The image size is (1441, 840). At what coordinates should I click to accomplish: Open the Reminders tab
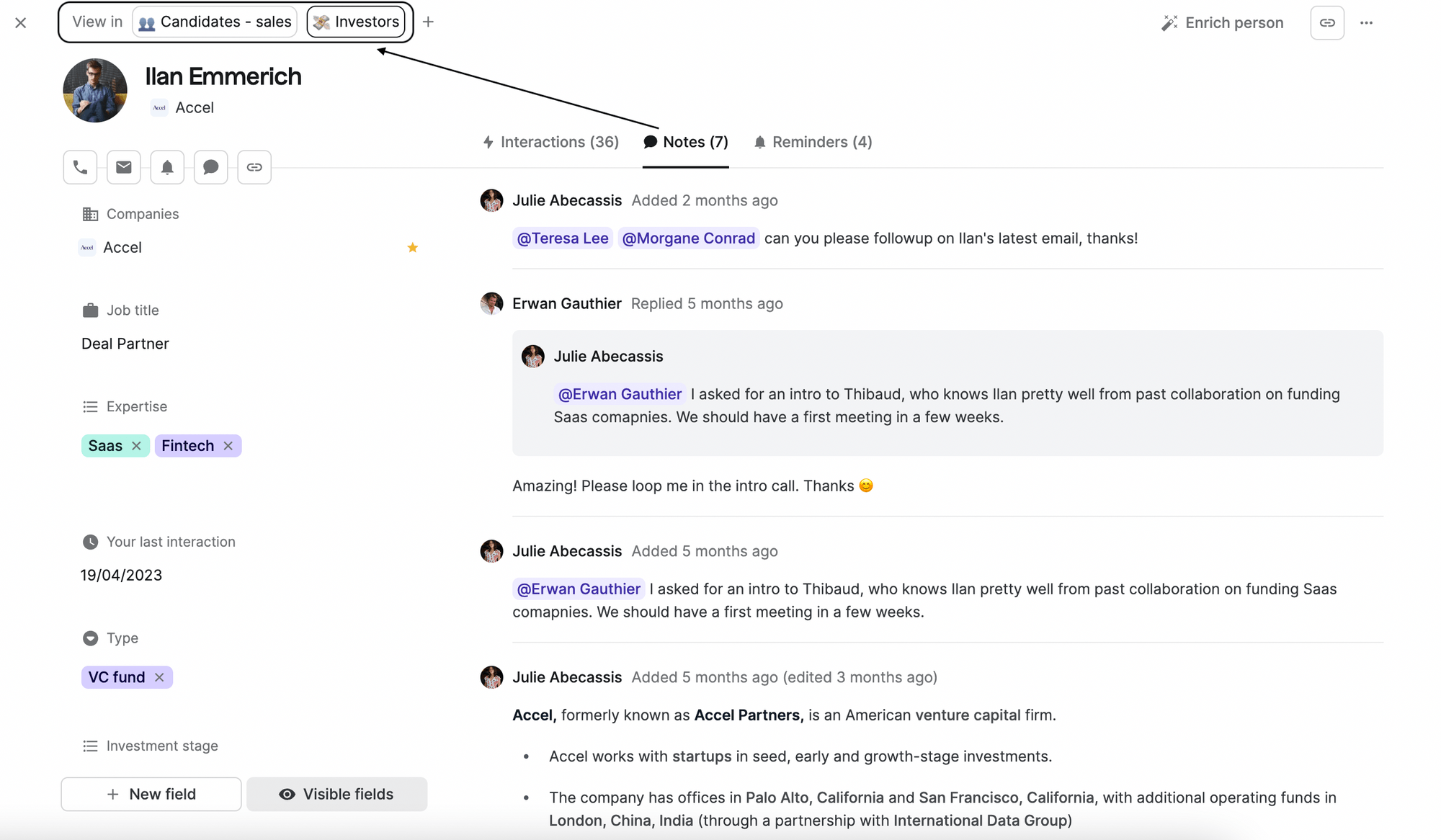pyautogui.click(x=813, y=142)
